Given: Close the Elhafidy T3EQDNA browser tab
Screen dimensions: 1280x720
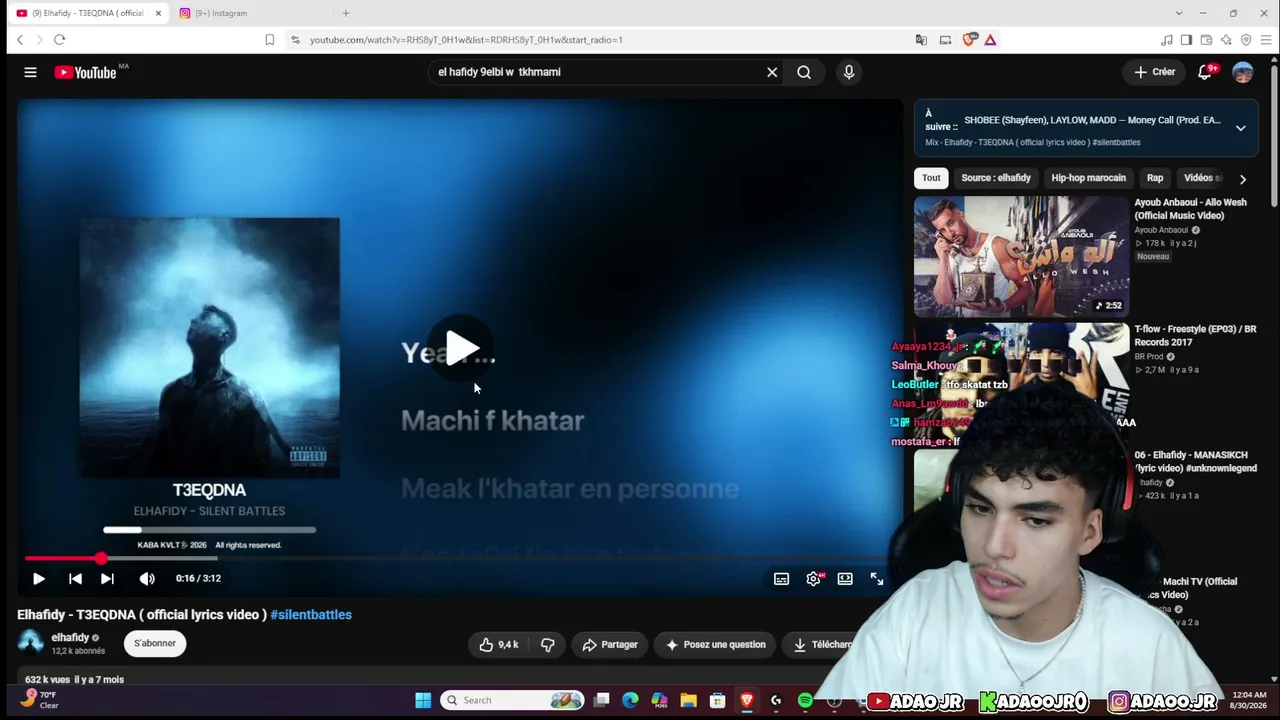Looking at the screenshot, I should coord(158,13).
